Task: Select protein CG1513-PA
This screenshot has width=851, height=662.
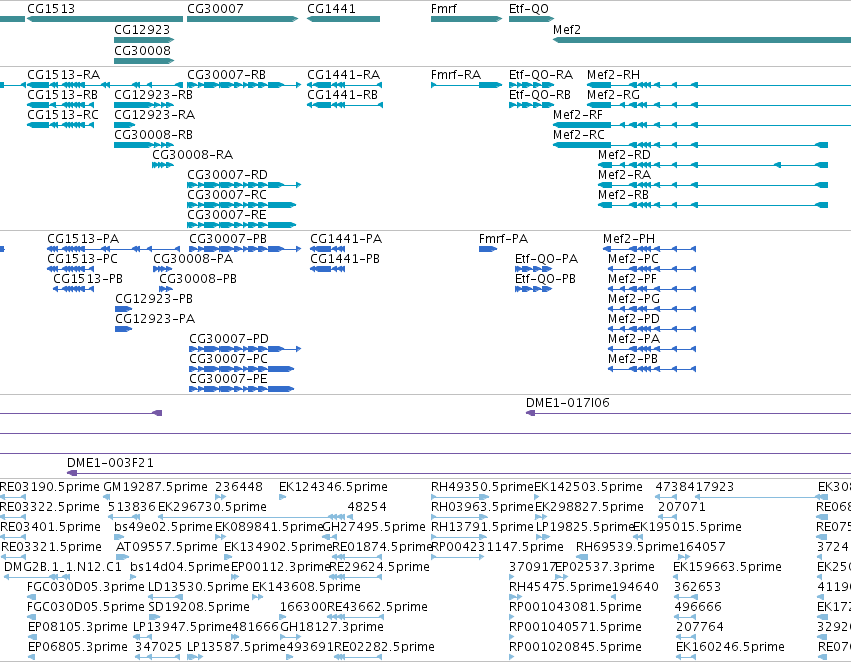Action: [x=83, y=239]
